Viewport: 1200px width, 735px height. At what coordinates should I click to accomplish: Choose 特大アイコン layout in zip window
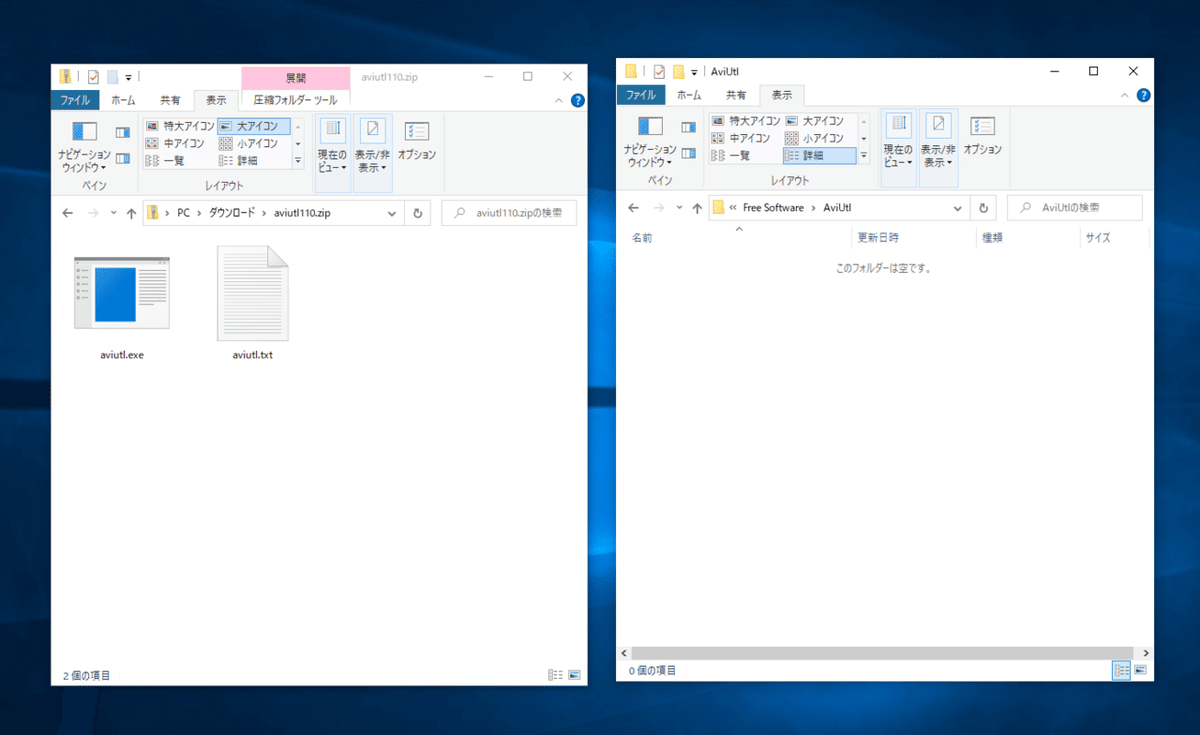(x=179, y=126)
